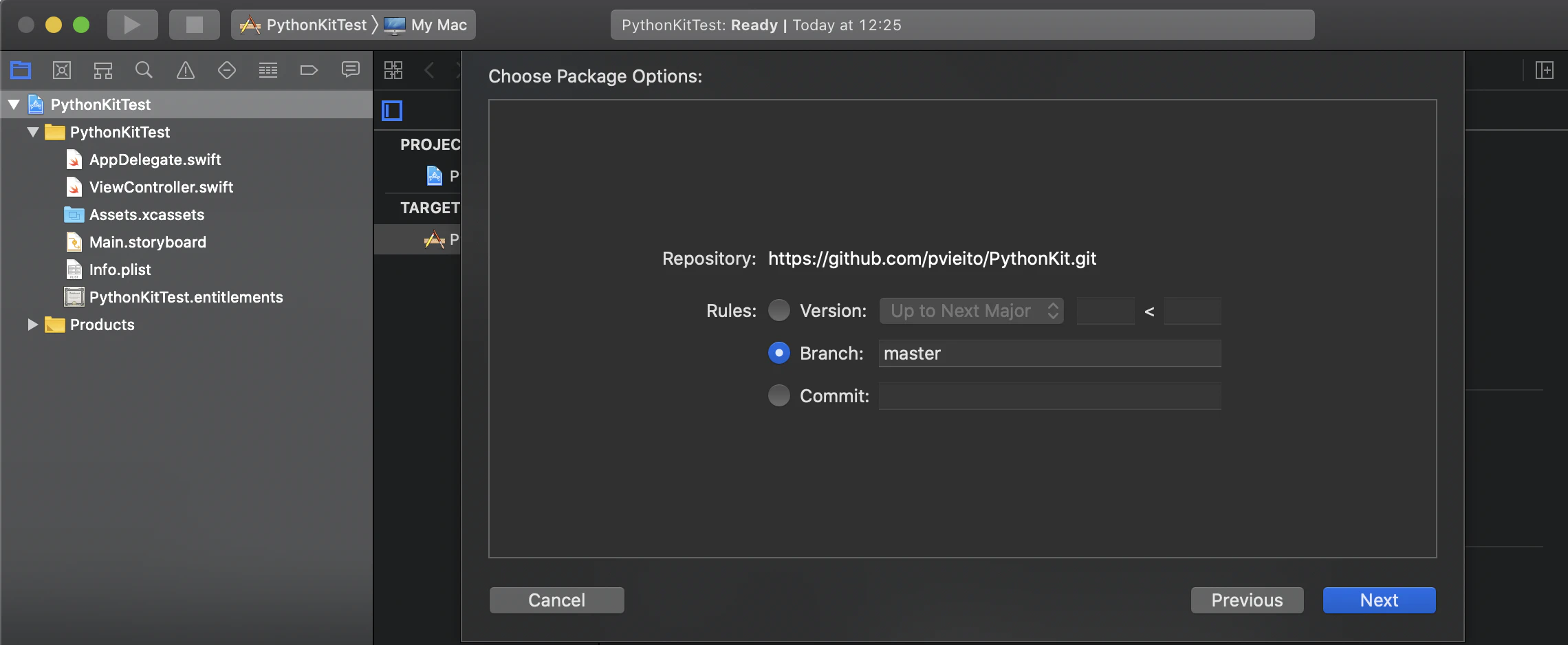Open Main.storyboard
This screenshot has width=1568, height=645.
tap(147, 242)
